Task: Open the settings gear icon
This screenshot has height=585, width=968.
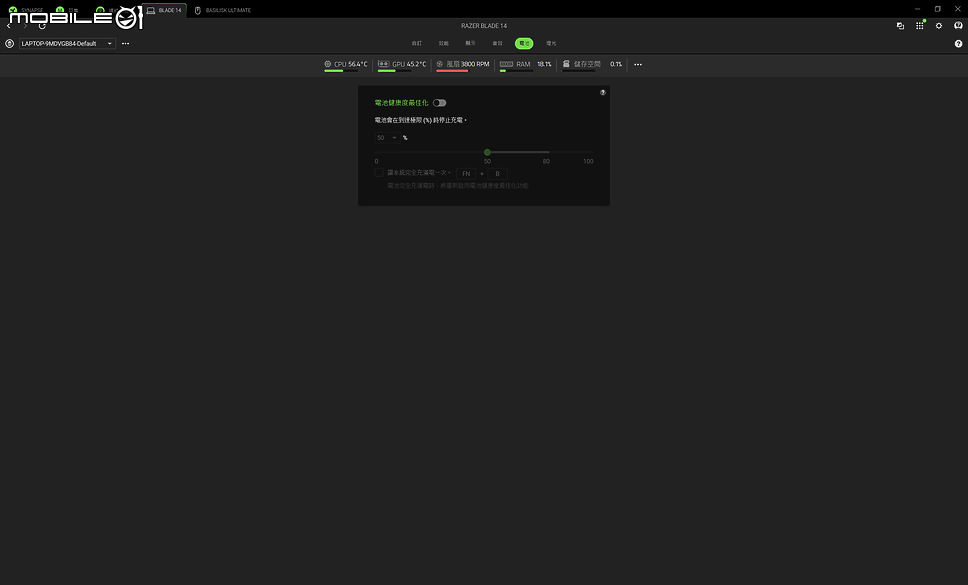Action: [939, 26]
